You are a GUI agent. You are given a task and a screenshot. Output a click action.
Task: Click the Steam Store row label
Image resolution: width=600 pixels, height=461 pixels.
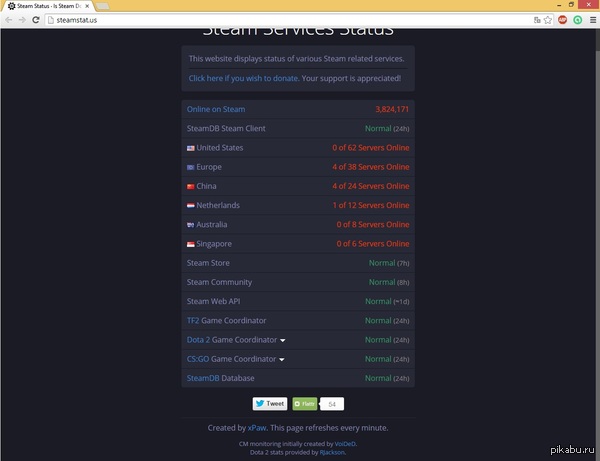pos(208,263)
